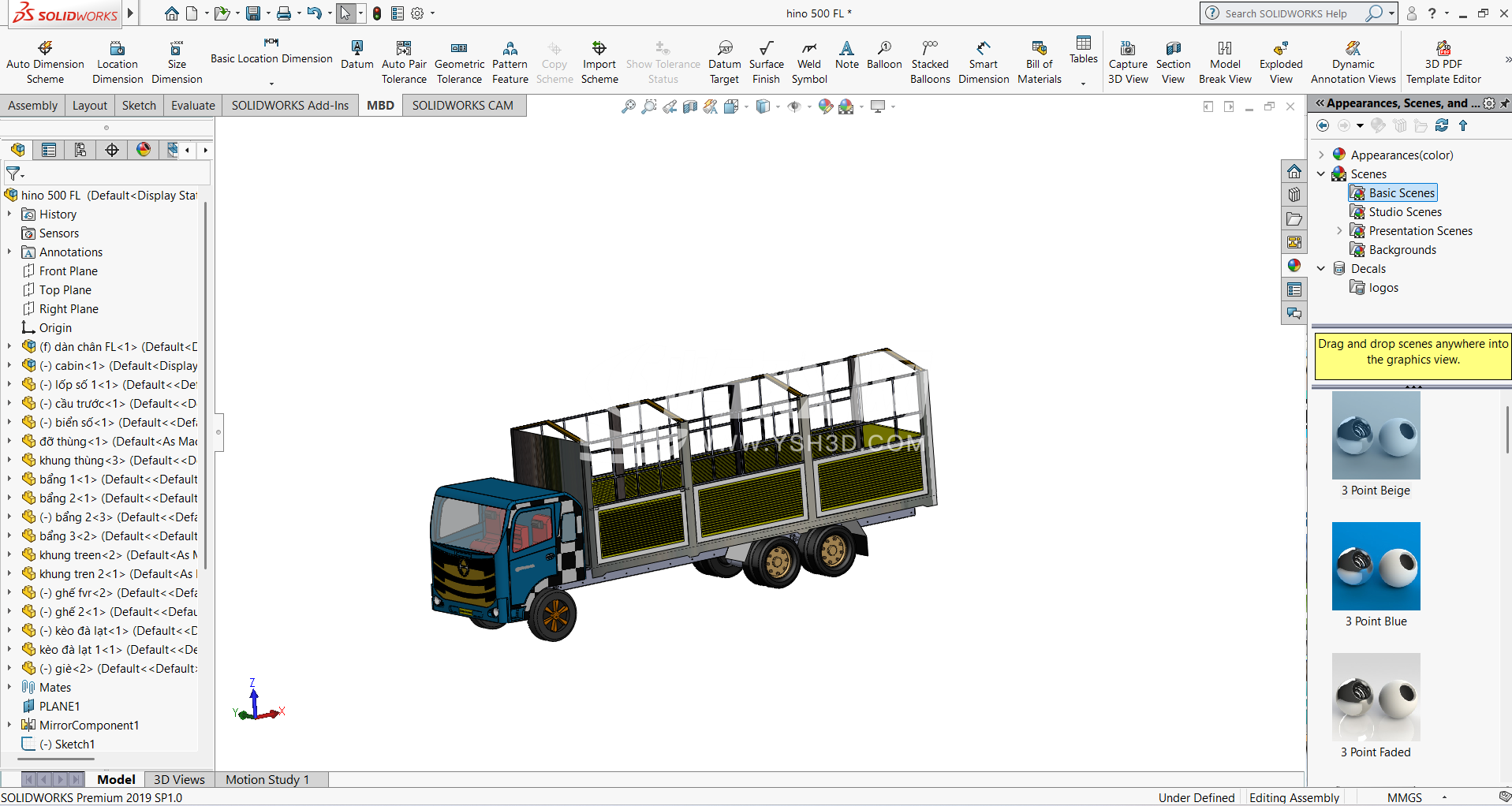This screenshot has height=806, width=1512.
Task: Open Geometric Tolerance tool
Action: [459, 62]
